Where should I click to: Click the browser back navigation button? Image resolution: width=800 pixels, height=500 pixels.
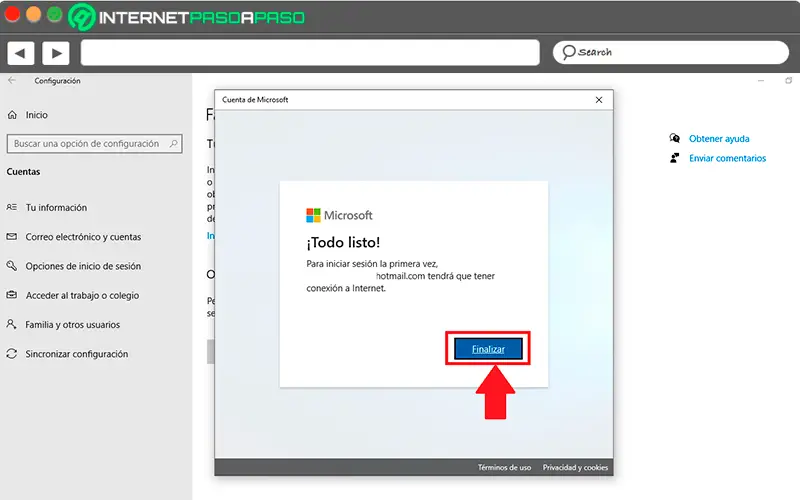click(x=20, y=53)
